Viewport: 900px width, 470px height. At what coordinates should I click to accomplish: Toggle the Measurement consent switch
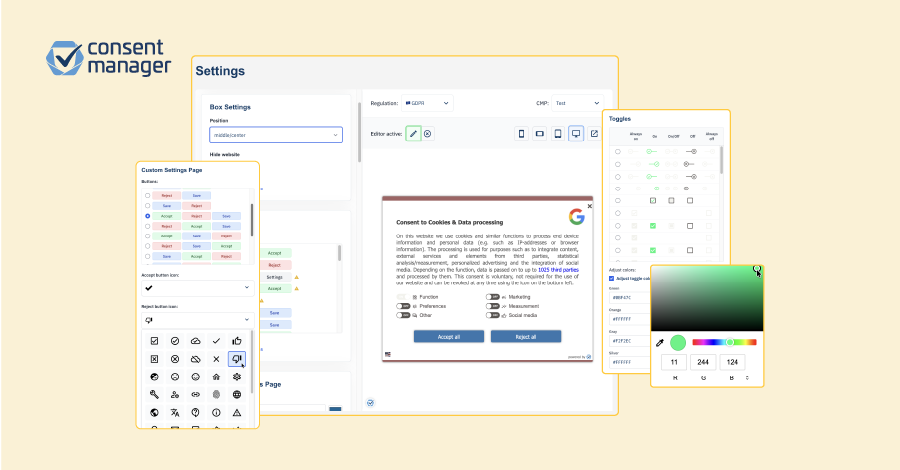pyautogui.click(x=492, y=306)
